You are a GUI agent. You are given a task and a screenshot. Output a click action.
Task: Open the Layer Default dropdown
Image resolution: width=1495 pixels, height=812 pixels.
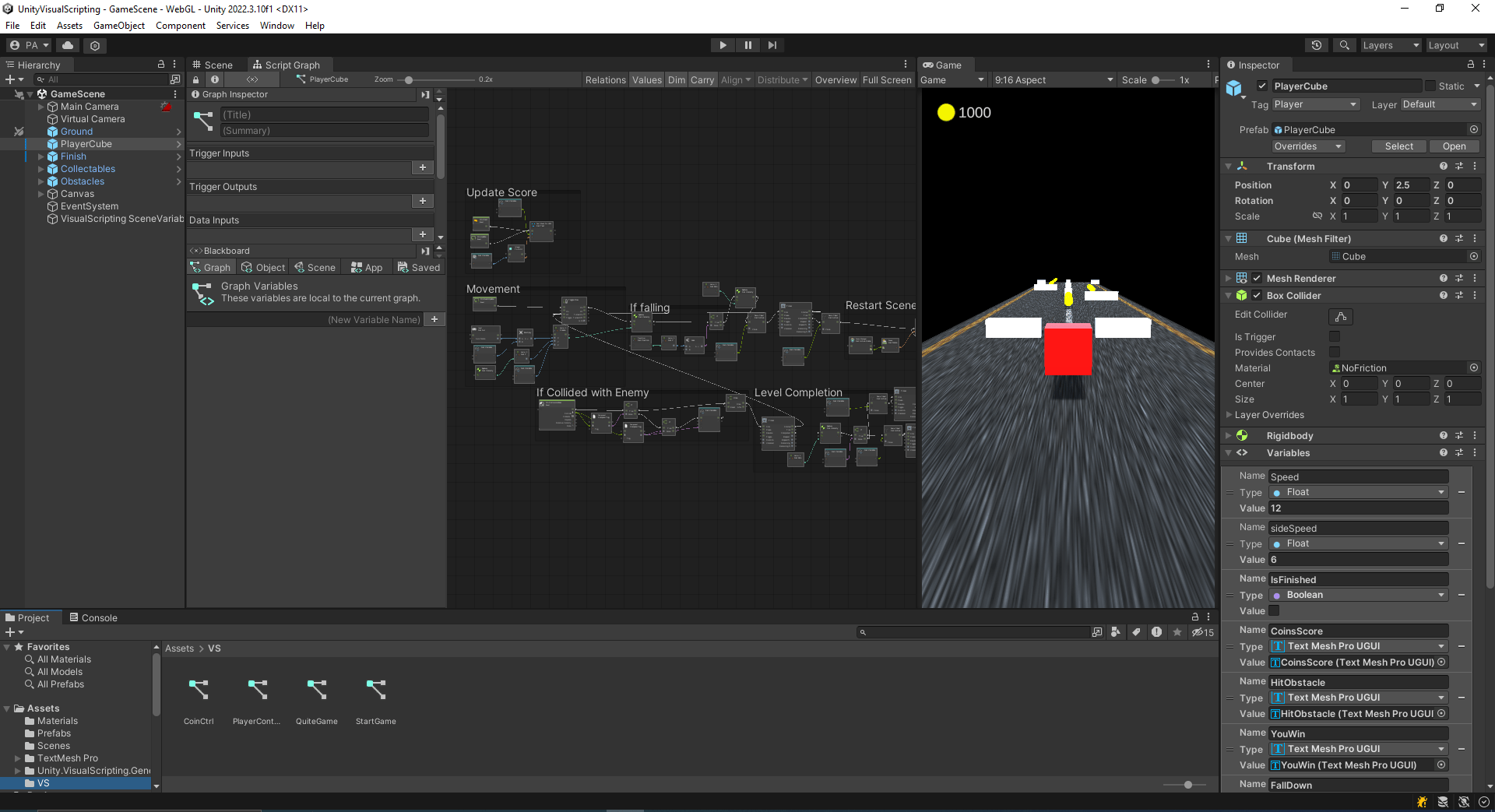[x=1439, y=104]
